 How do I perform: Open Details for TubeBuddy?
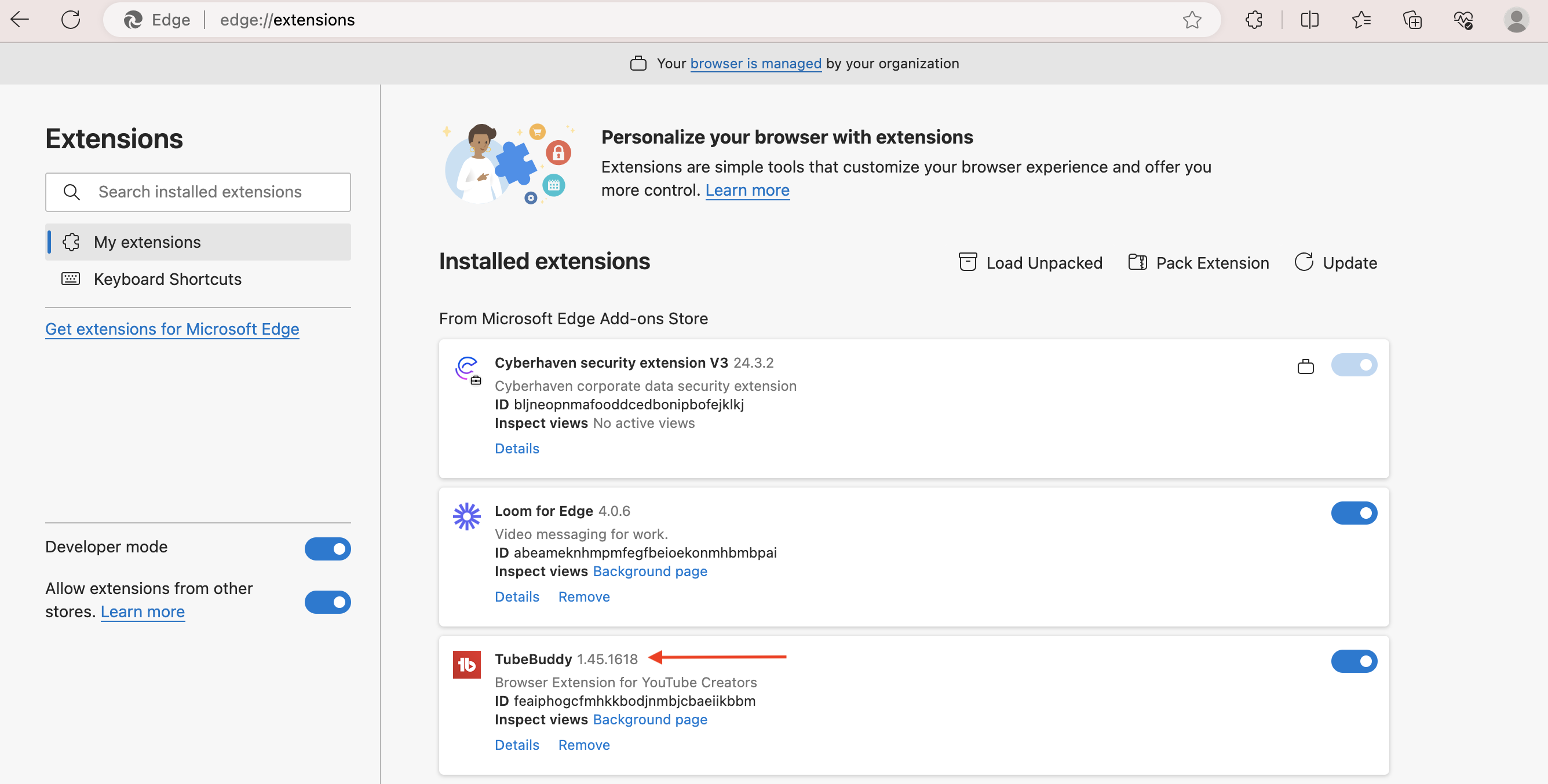coord(517,745)
